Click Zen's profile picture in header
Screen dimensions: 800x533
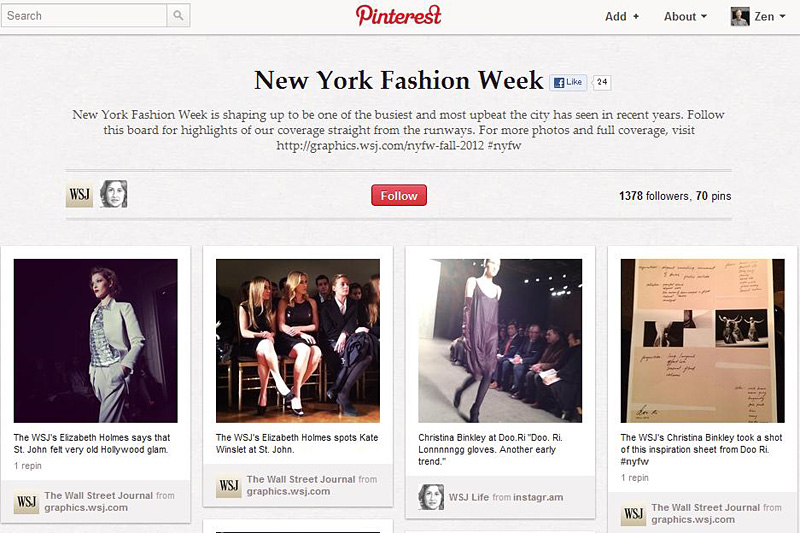(x=740, y=16)
